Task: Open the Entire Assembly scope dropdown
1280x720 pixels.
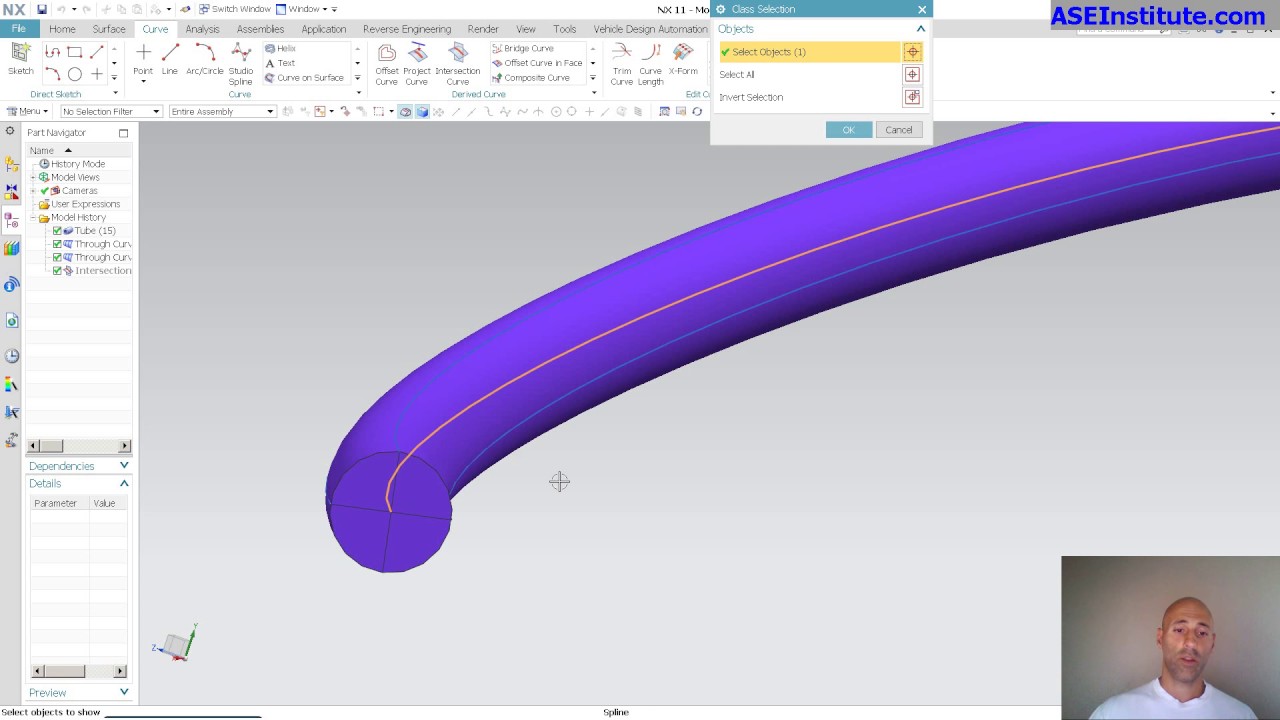Action: pyautogui.click(x=221, y=111)
